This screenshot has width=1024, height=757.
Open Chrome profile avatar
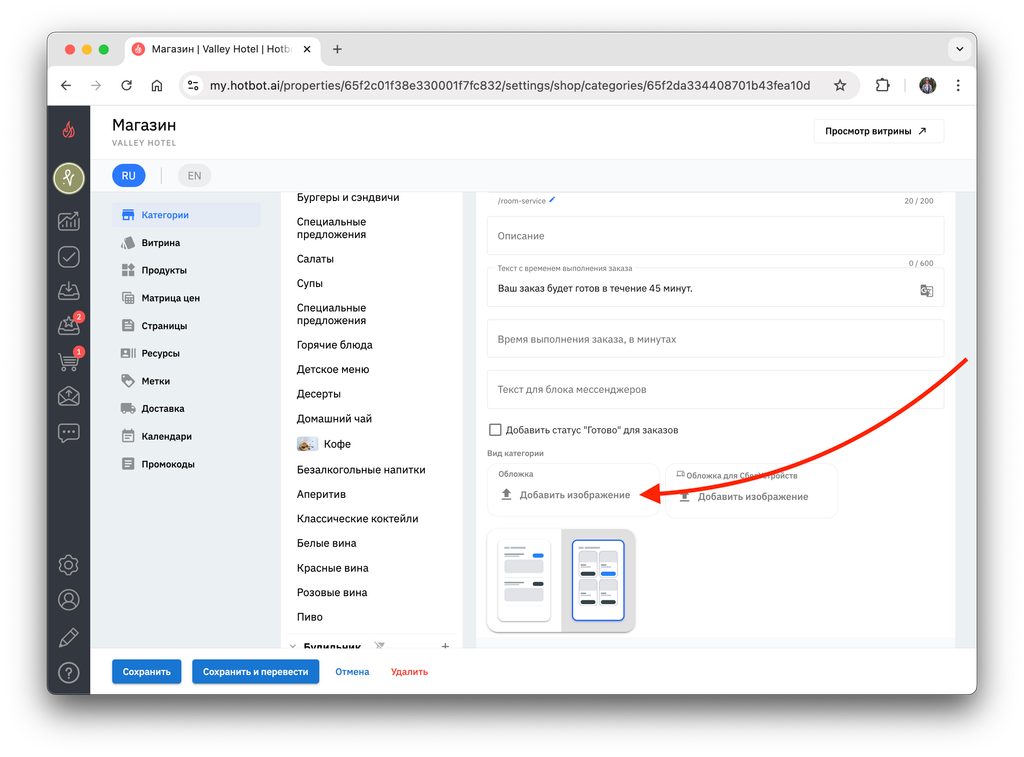click(x=927, y=86)
